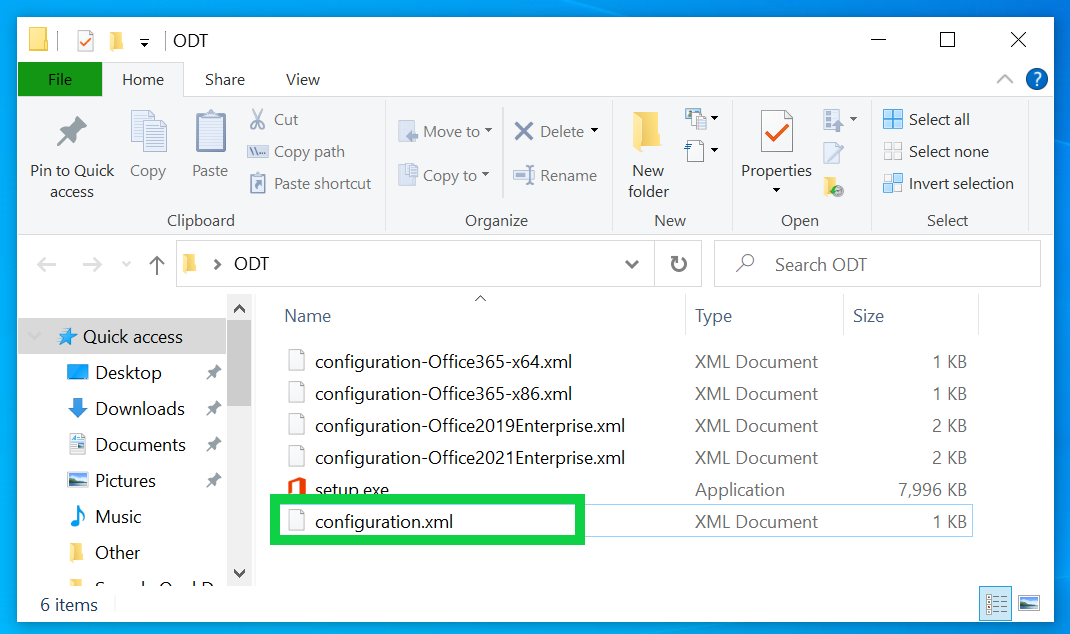1070x634 pixels.
Task: Select Other folder in navigation pane
Action: pos(117,552)
